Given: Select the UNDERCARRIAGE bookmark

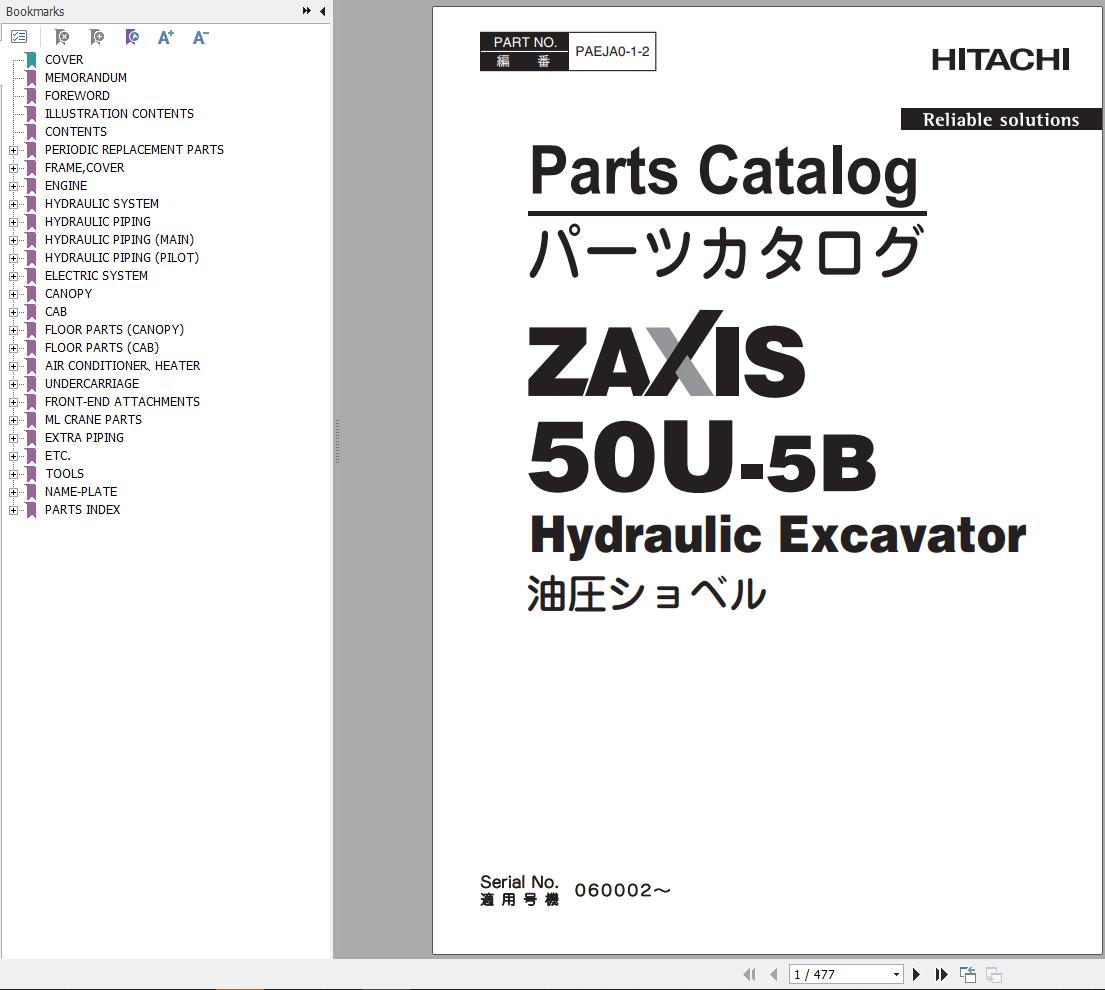Looking at the screenshot, I should click(x=91, y=383).
